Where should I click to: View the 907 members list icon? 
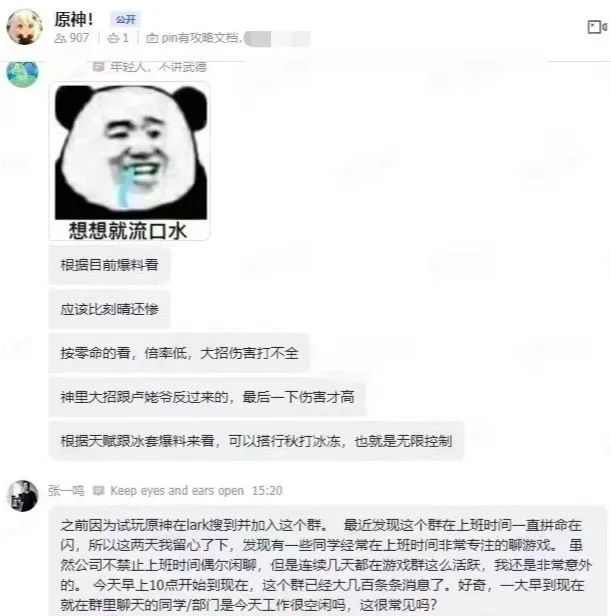pos(60,38)
